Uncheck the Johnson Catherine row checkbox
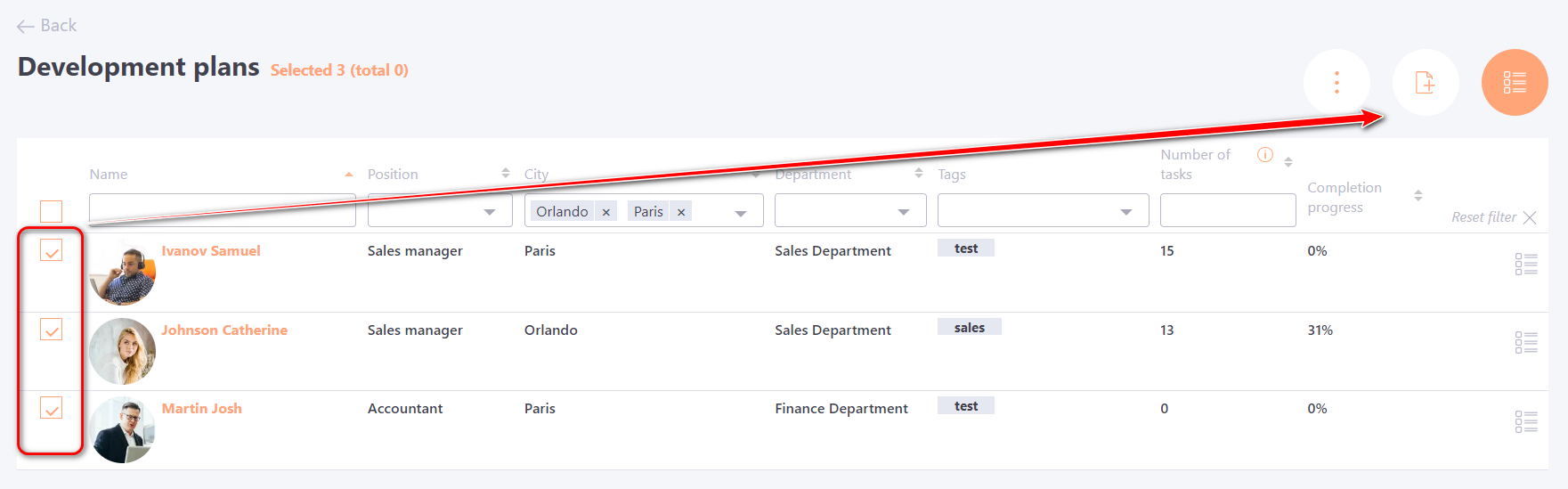 pyautogui.click(x=52, y=330)
